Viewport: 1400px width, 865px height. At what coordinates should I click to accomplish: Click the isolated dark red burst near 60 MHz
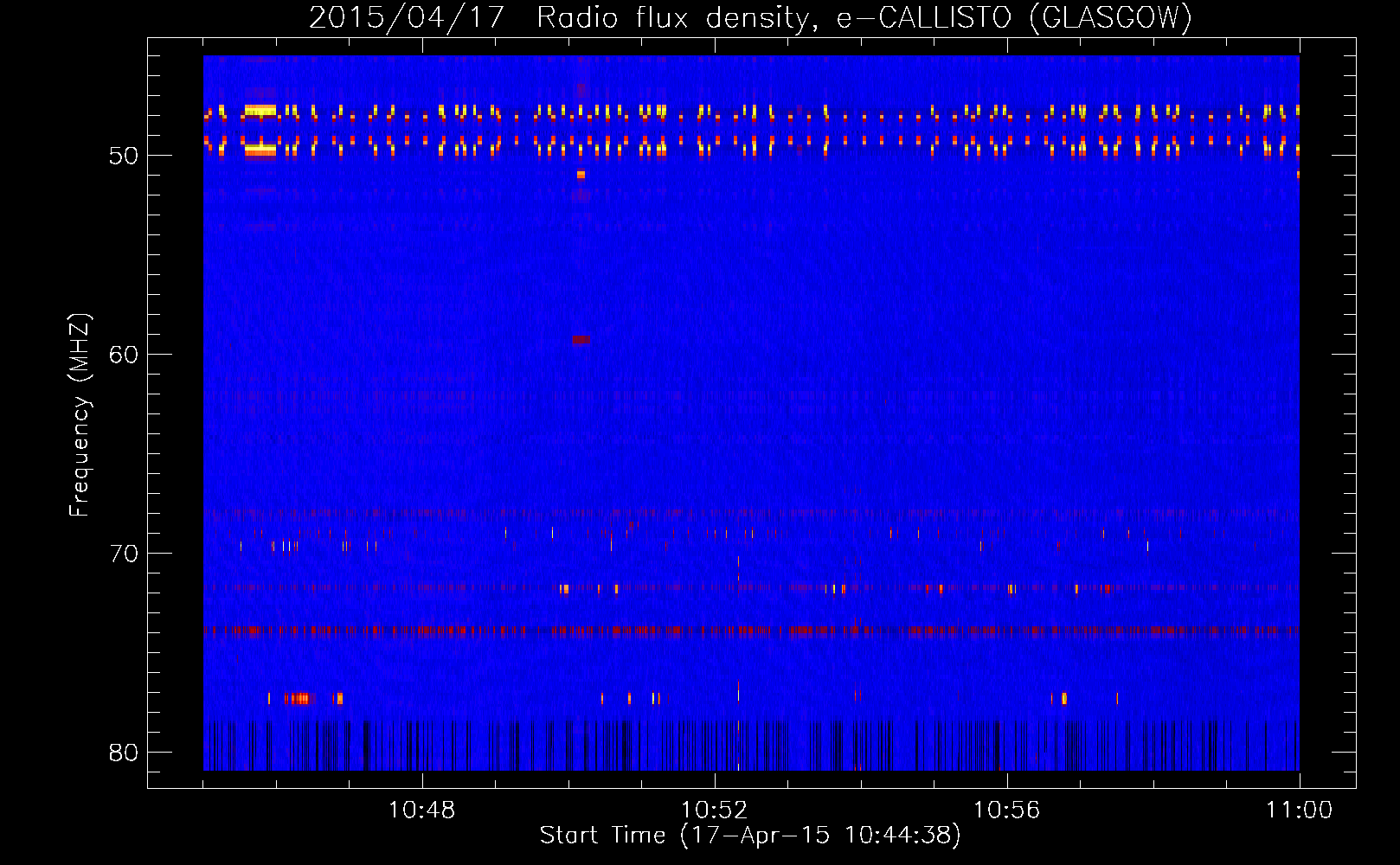pos(581,340)
